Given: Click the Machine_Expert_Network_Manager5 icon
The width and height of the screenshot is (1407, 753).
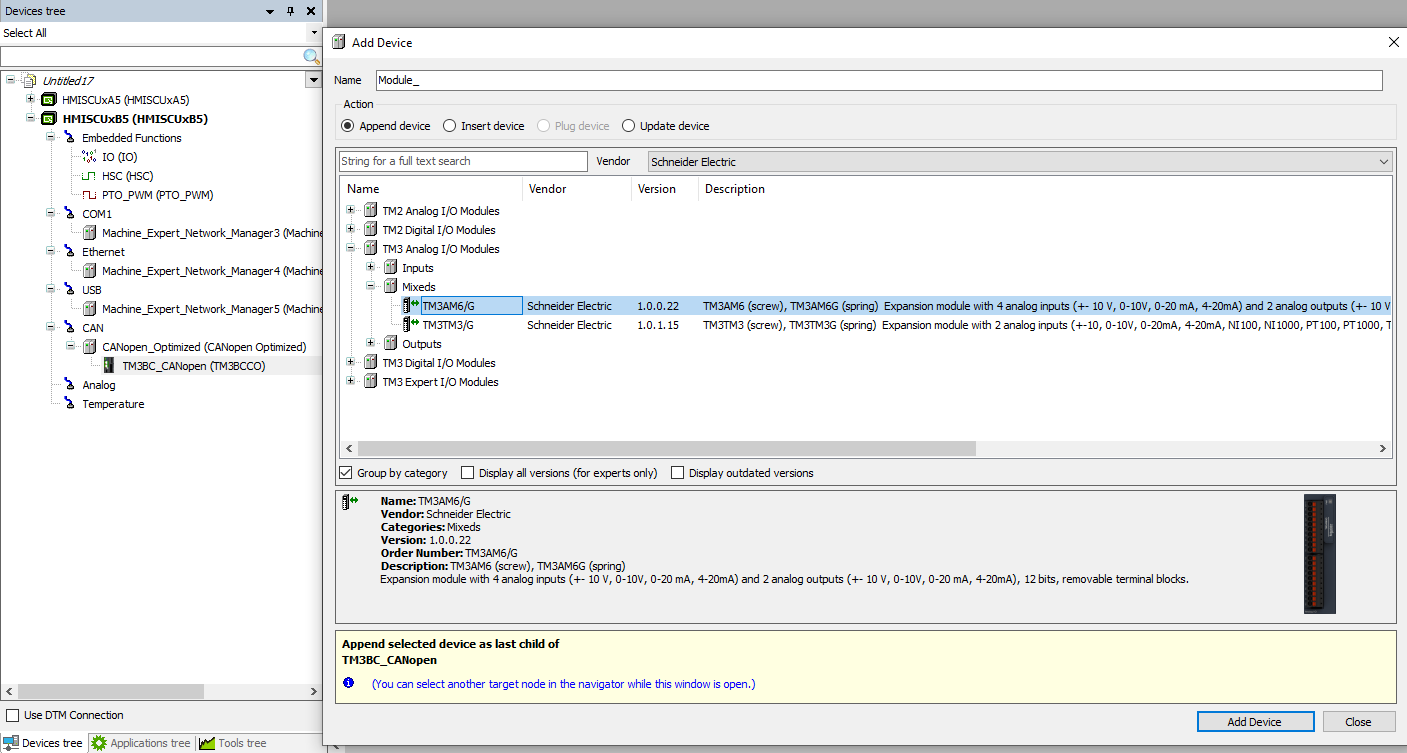Looking at the screenshot, I should coord(90,309).
